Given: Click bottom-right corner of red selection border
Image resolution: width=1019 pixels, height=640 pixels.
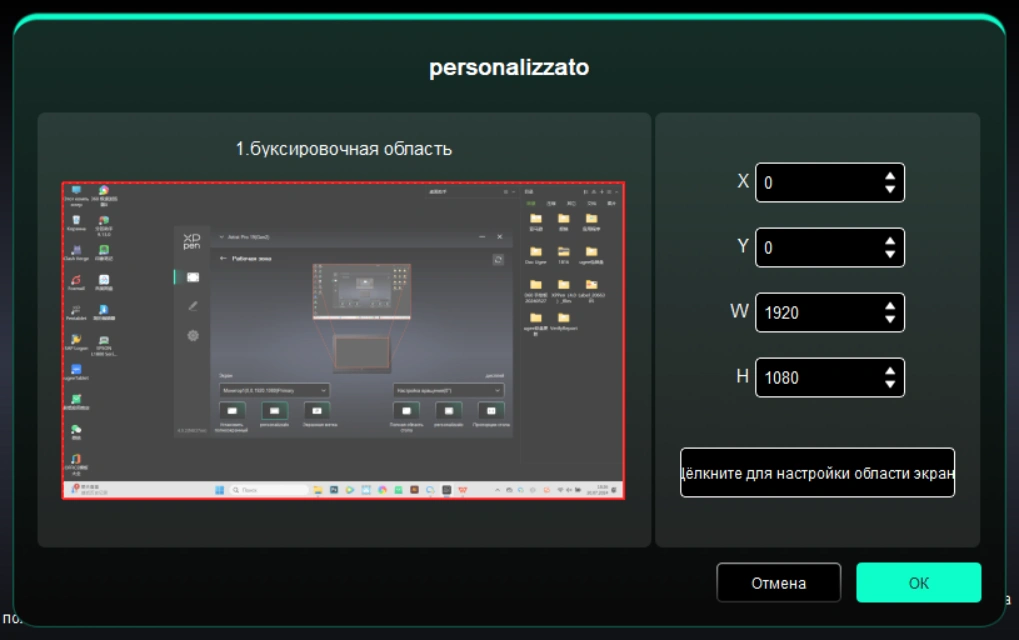Looking at the screenshot, I should tap(624, 498).
